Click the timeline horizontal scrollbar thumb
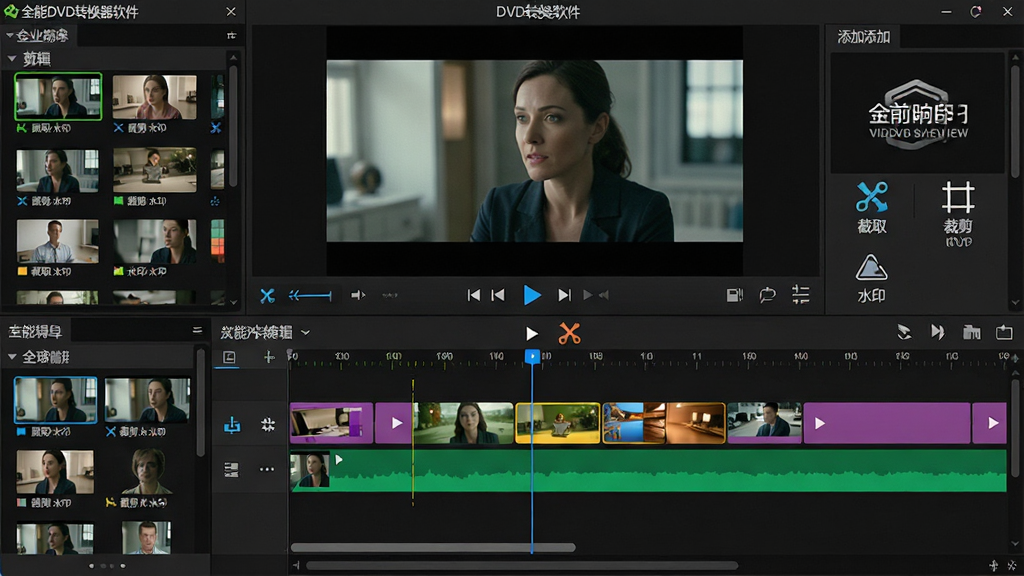This screenshot has width=1024, height=576. click(x=433, y=547)
